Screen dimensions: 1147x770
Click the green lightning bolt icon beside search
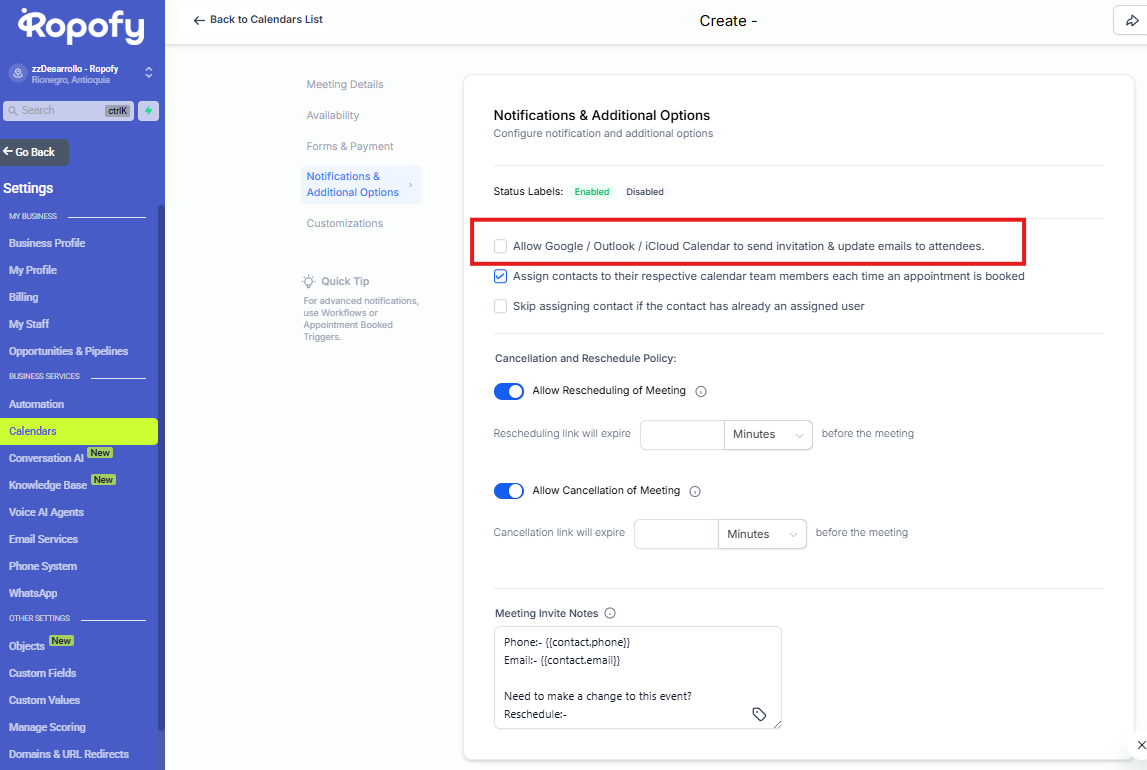click(x=148, y=111)
